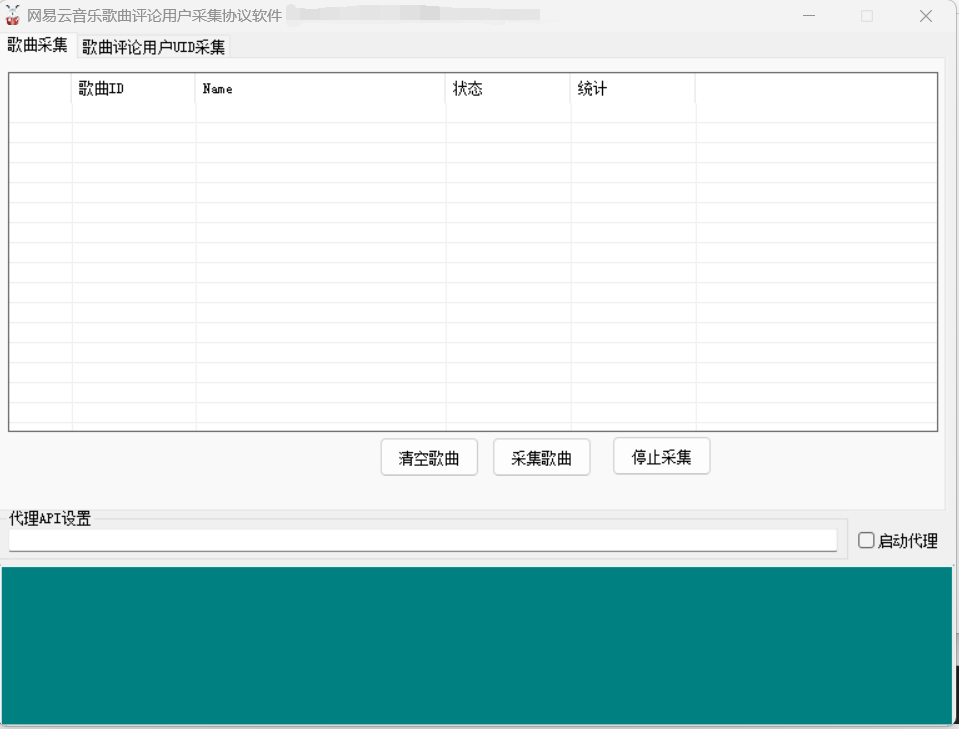Click the app icon in title bar

coord(13,16)
